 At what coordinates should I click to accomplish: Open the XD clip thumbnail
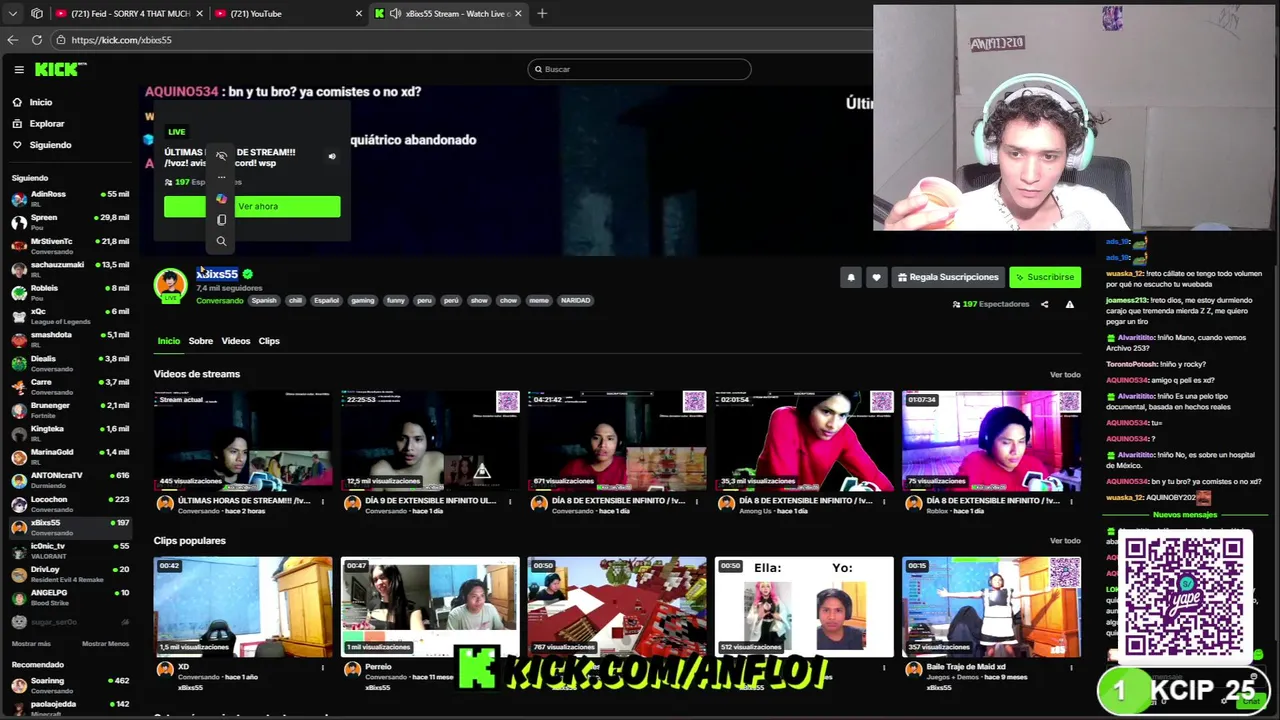243,607
